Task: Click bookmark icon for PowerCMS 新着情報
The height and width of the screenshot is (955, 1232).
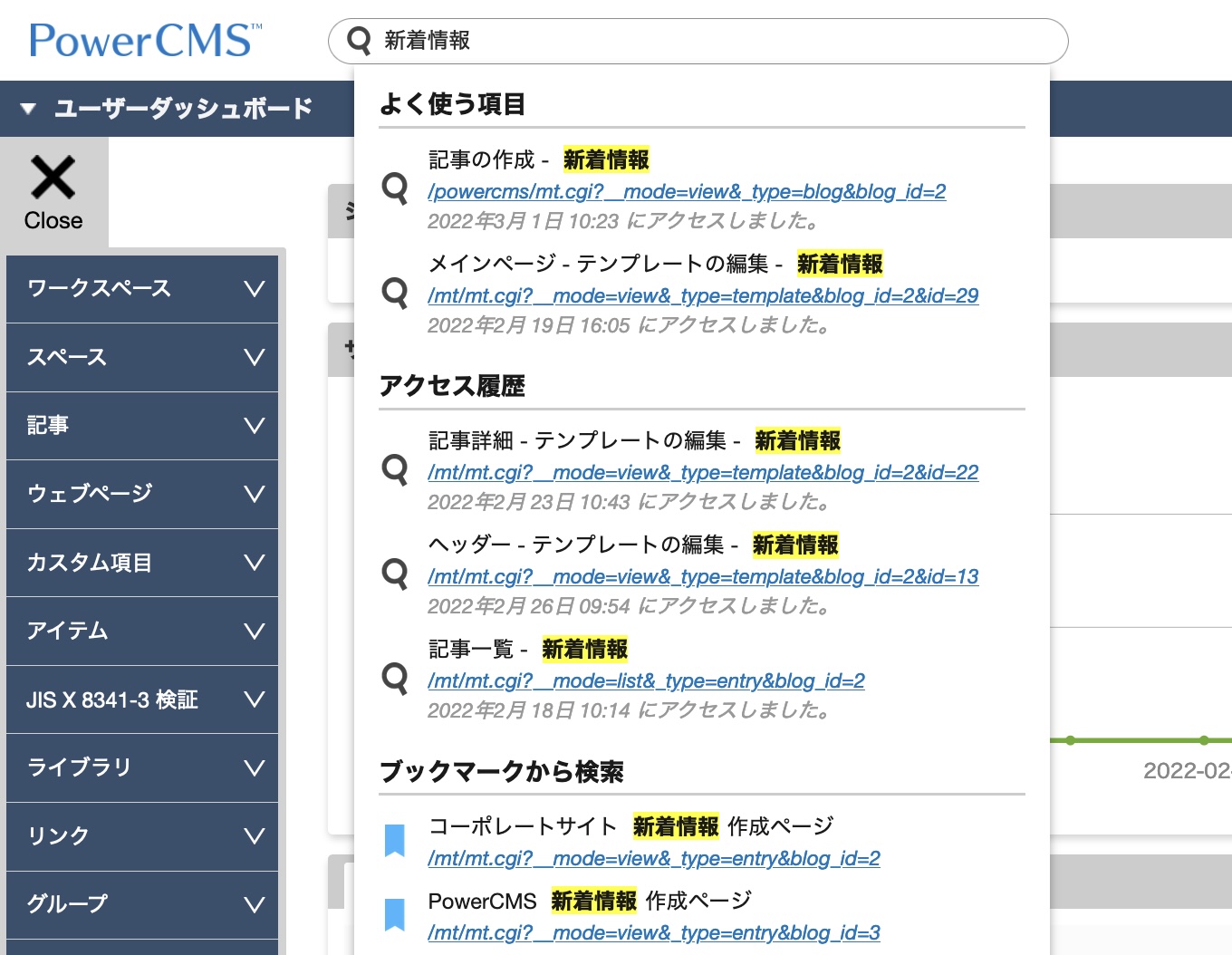Action: (x=394, y=914)
